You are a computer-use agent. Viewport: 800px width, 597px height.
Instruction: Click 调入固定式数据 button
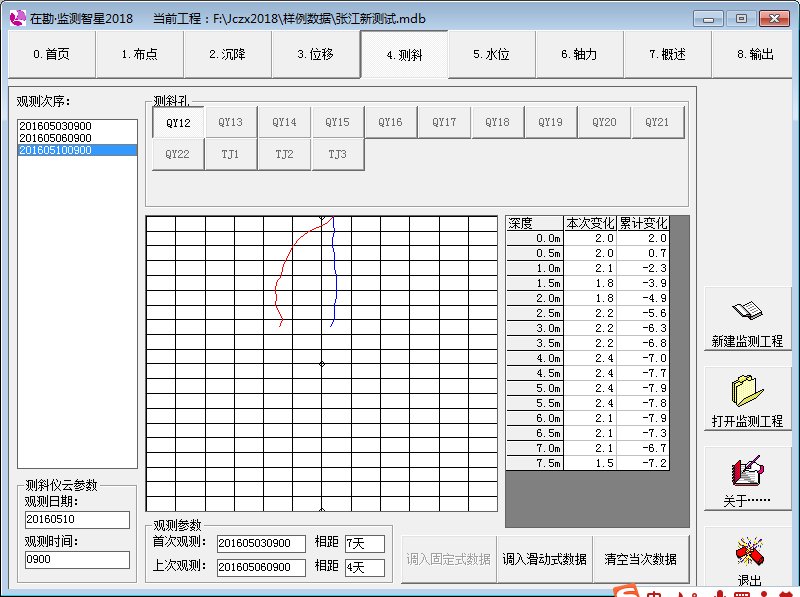448,559
